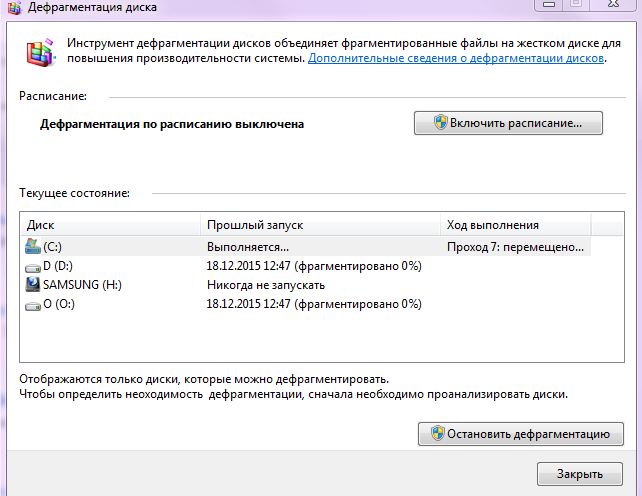Select the D (D:) drive name text
642x496 pixels.
coord(60,266)
